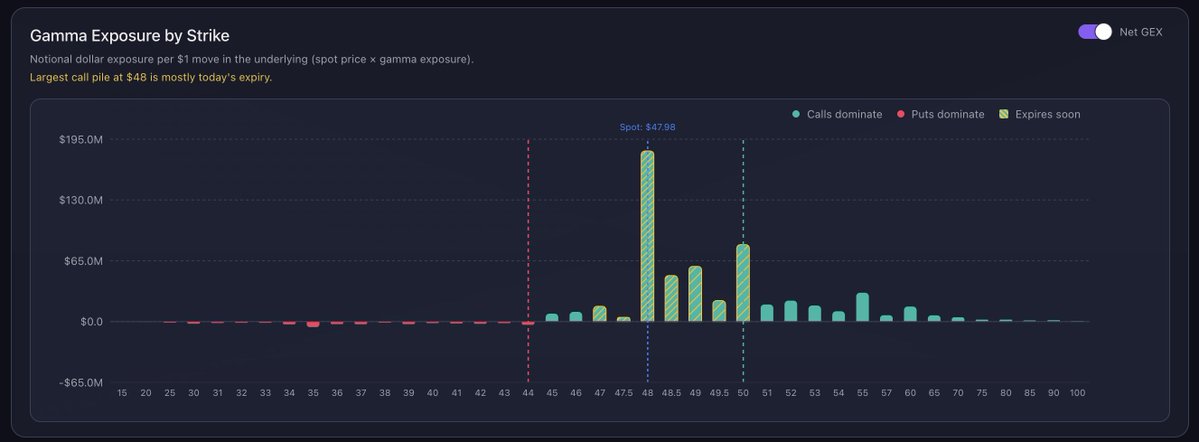Click the Largest call pile at $48 note
The width and height of the screenshot is (1199, 442).
coord(151,77)
